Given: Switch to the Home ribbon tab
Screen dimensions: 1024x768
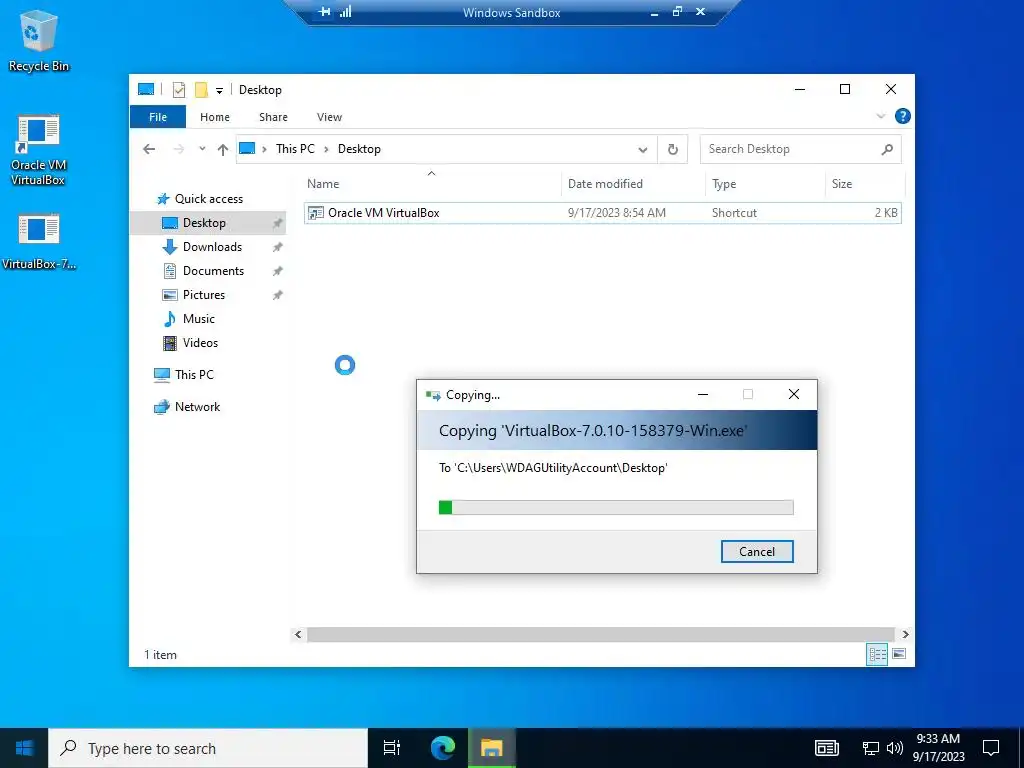Looking at the screenshot, I should pyautogui.click(x=215, y=117).
